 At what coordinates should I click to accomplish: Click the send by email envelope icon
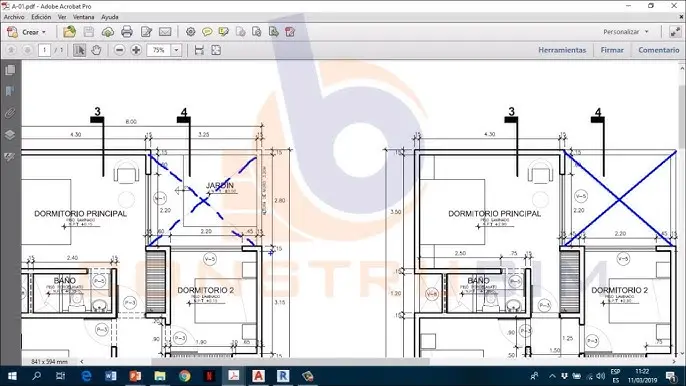click(165, 32)
